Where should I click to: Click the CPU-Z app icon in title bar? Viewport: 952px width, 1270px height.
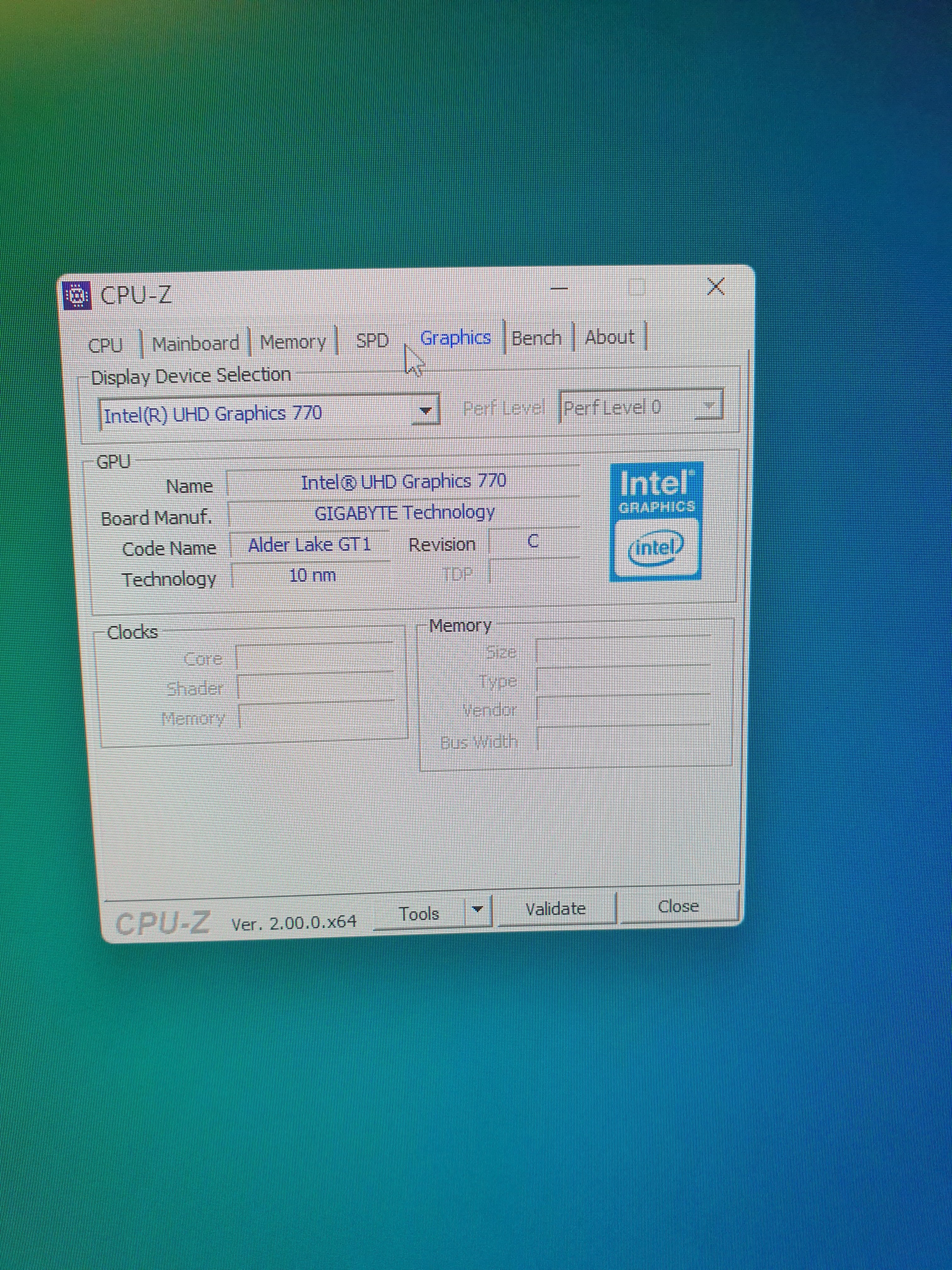coord(77,296)
